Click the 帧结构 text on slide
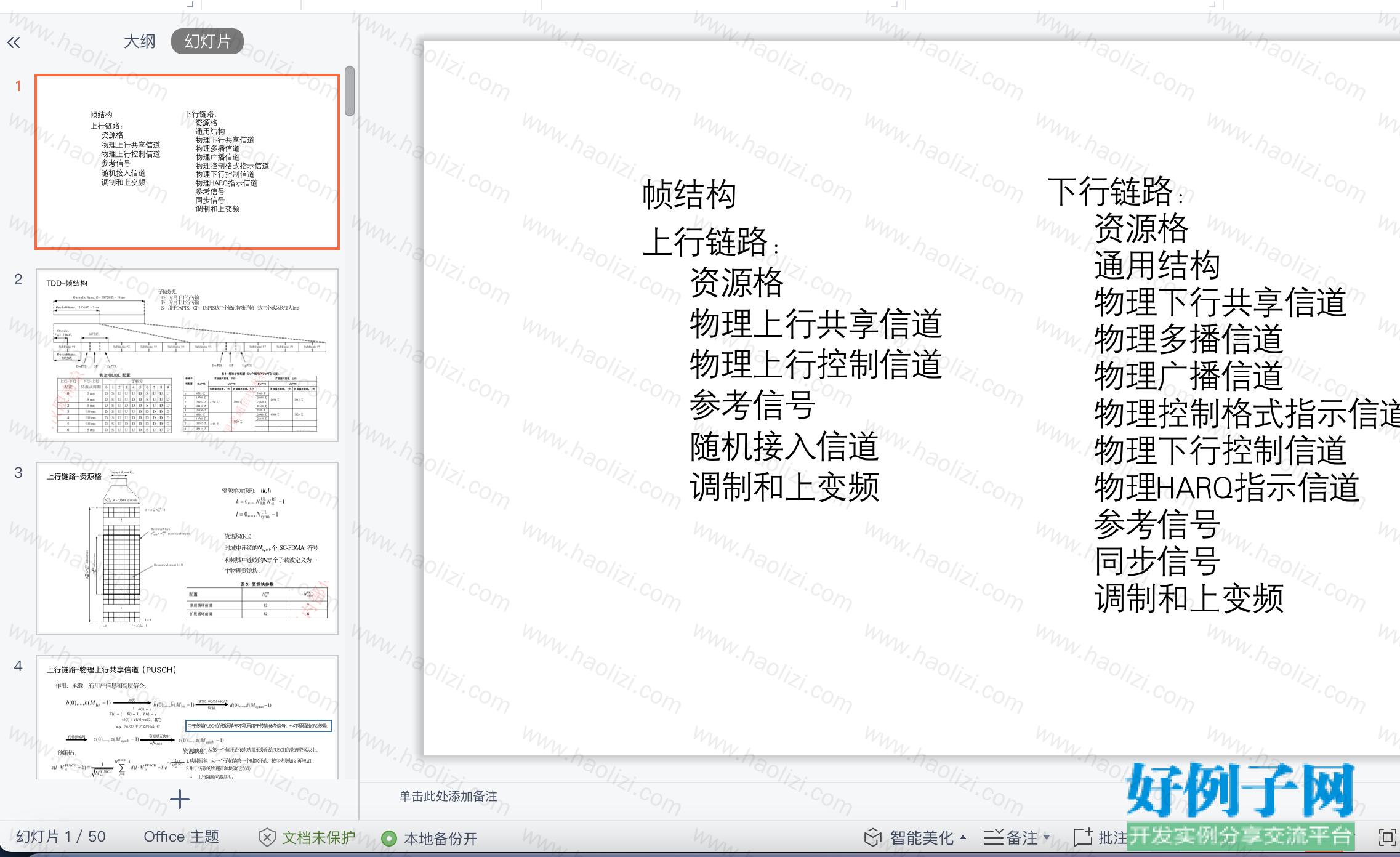The width and height of the screenshot is (1400, 857). pos(689,195)
